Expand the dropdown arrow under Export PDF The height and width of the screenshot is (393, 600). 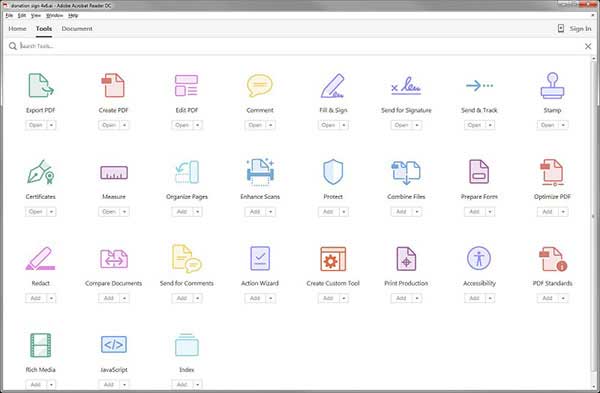[51, 125]
